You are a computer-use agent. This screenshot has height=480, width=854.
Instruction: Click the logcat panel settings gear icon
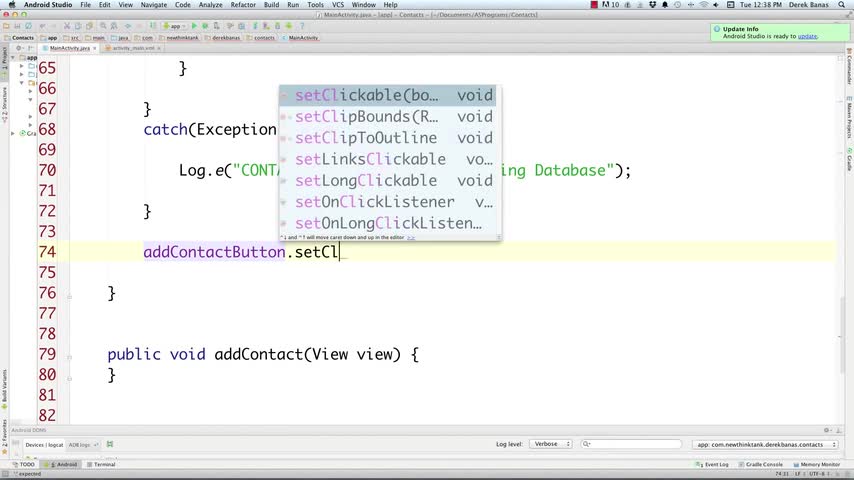click(x=827, y=430)
